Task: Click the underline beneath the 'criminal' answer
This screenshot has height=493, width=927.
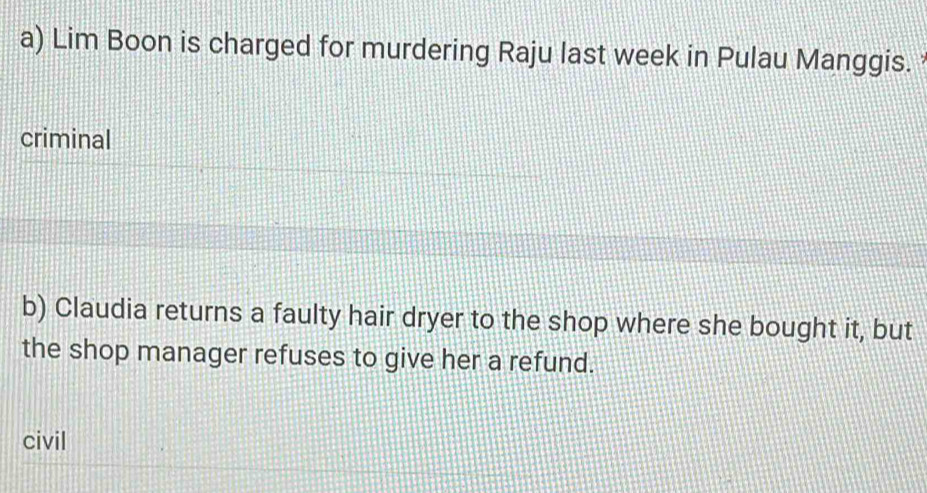Action: pyautogui.click(x=279, y=171)
